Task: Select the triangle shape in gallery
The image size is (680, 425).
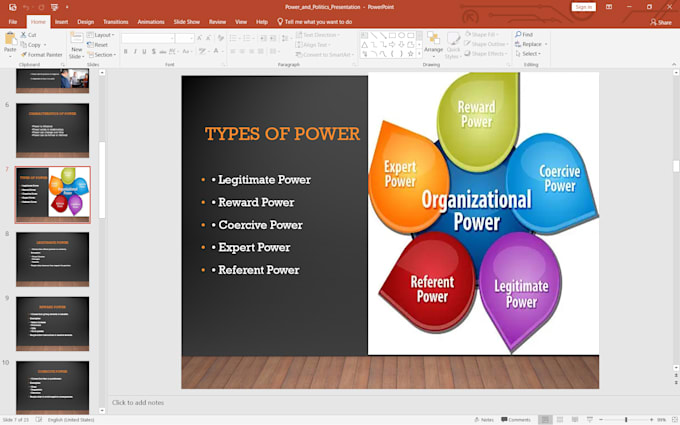Action: pos(365,44)
